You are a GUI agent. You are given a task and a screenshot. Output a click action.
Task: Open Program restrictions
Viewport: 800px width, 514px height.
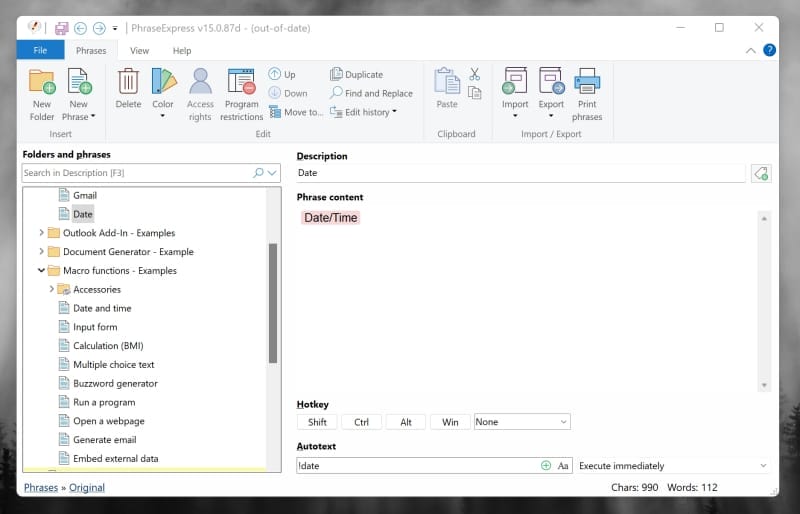point(241,82)
